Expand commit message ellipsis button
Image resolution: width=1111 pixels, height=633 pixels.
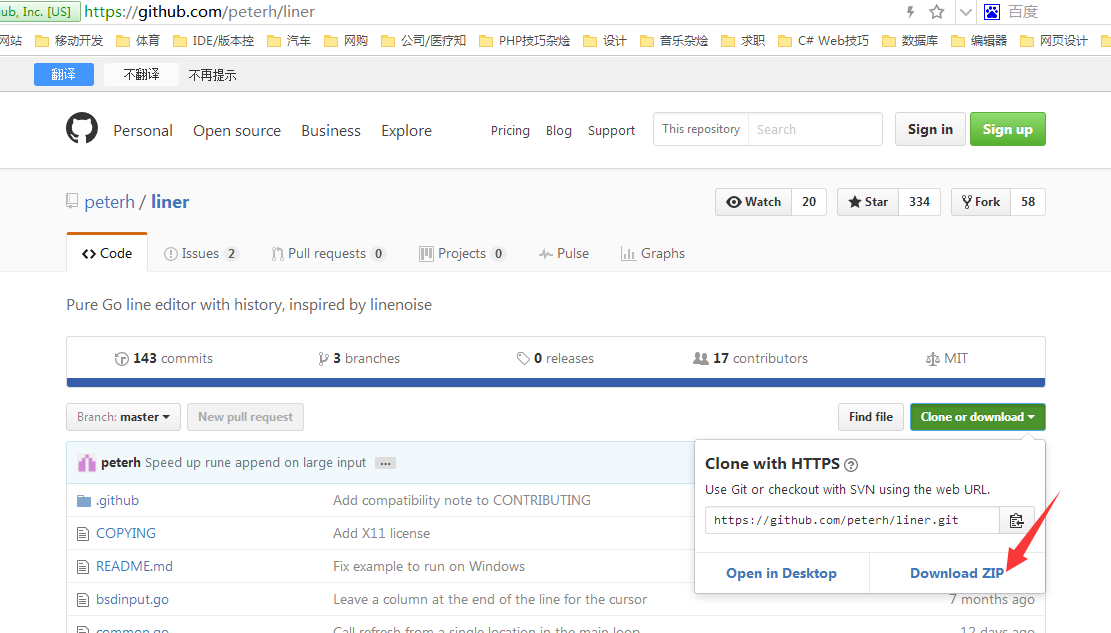click(x=385, y=464)
